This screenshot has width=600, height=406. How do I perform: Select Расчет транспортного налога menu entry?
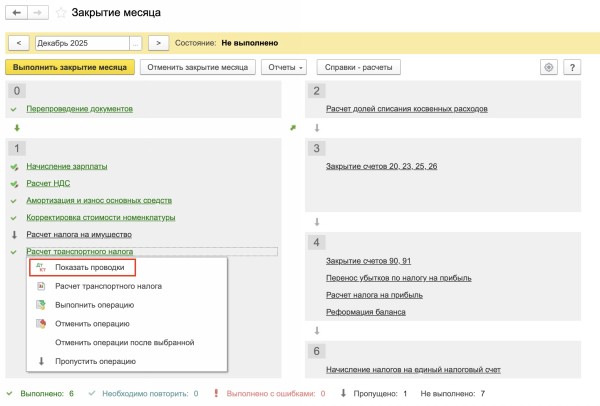[108, 286]
